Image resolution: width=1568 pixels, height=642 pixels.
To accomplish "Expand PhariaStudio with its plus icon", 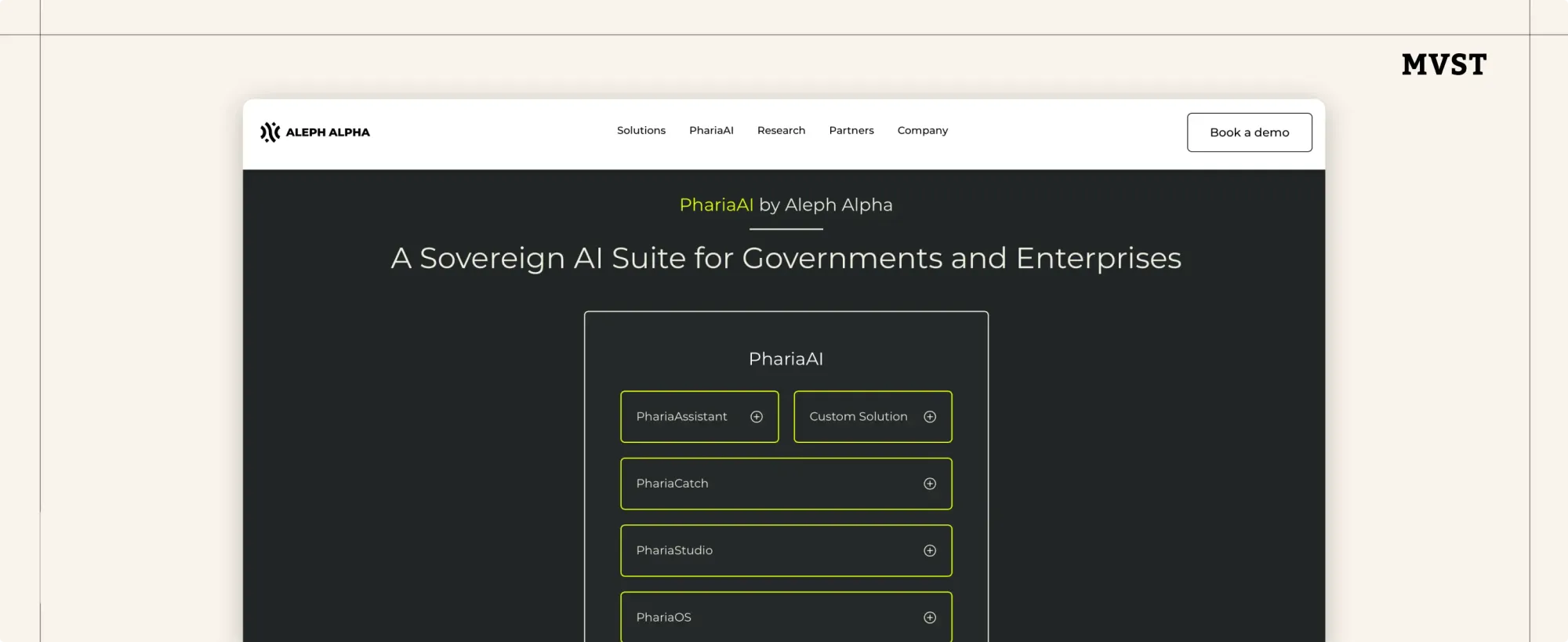I will click(x=930, y=550).
